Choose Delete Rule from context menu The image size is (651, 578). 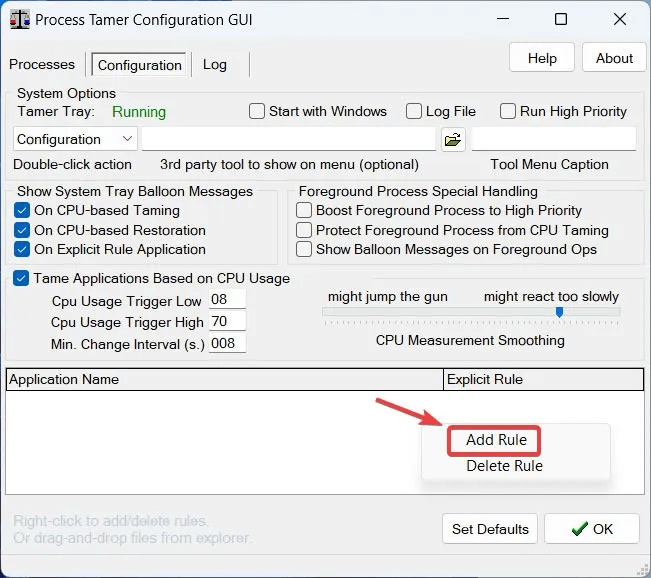[504, 466]
